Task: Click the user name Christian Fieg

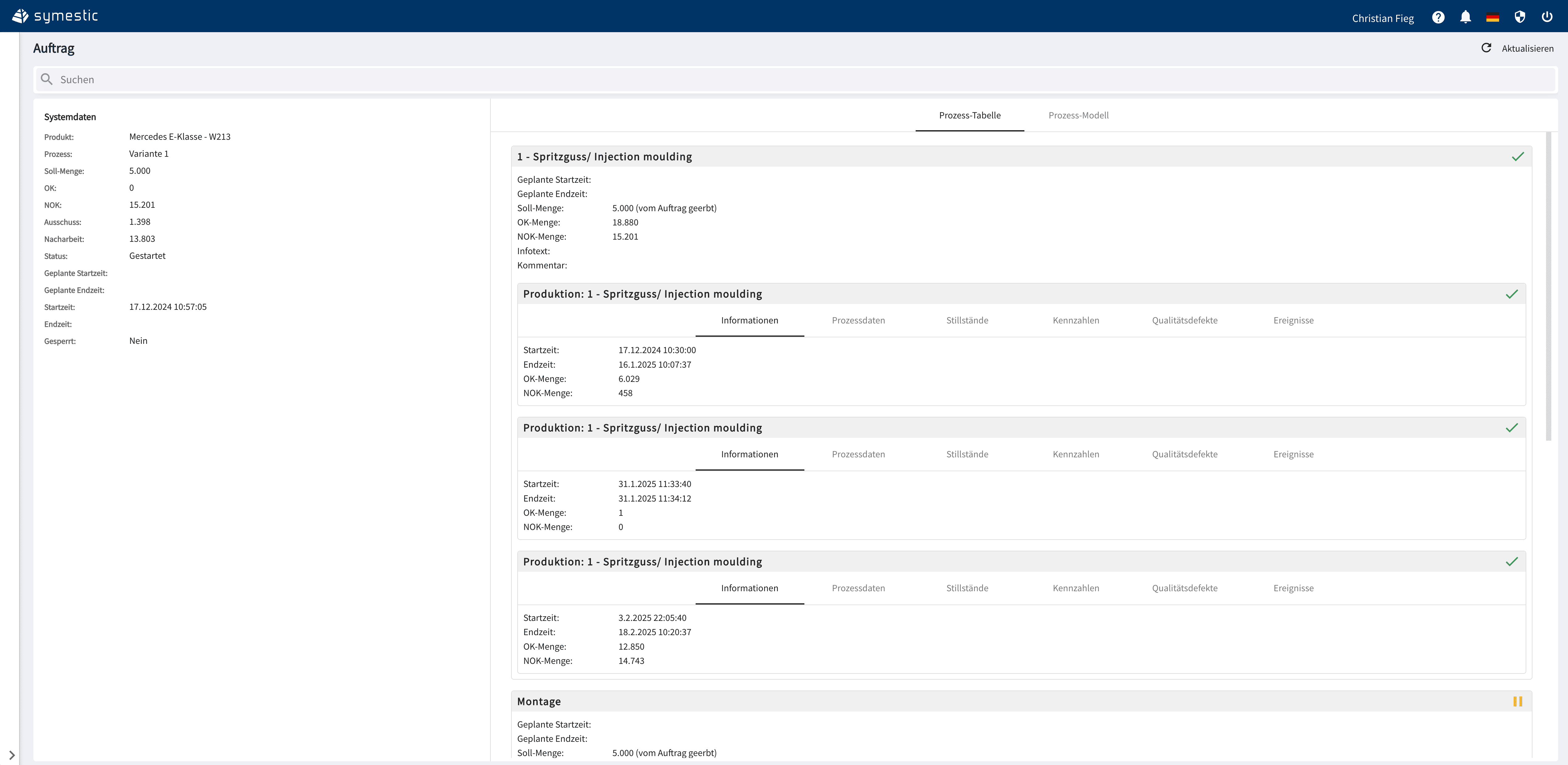Action: (1382, 18)
